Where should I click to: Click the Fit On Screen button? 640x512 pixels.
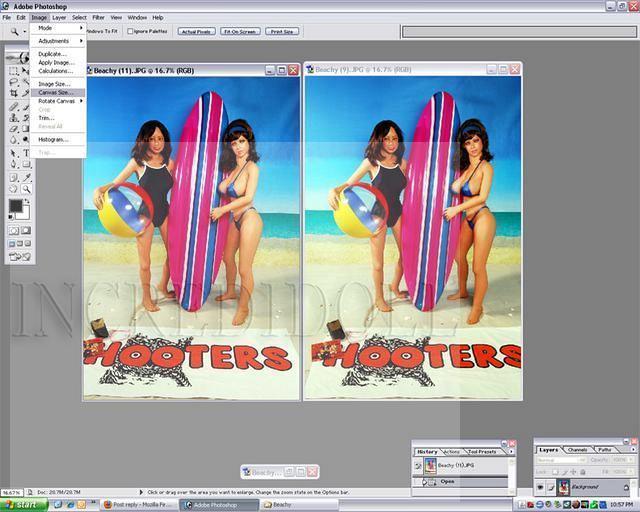pyautogui.click(x=240, y=31)
